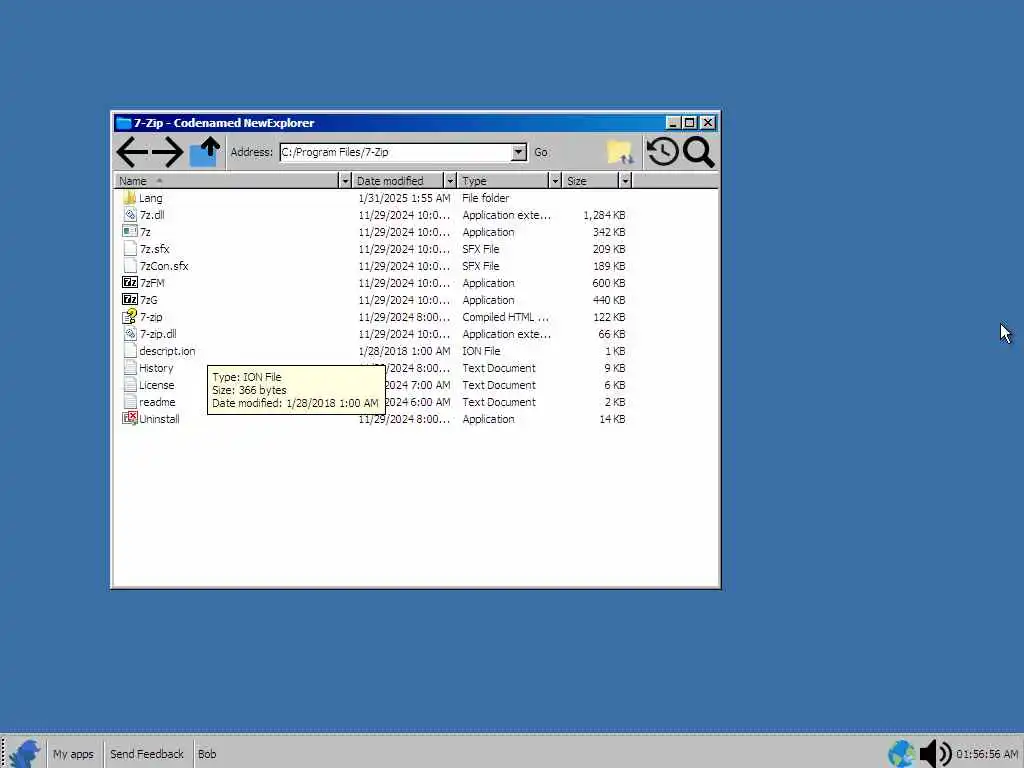Maximize the 7-Zip window
Image resolution: width=1024 pixels, height=768 pixels.
point(690,123)
